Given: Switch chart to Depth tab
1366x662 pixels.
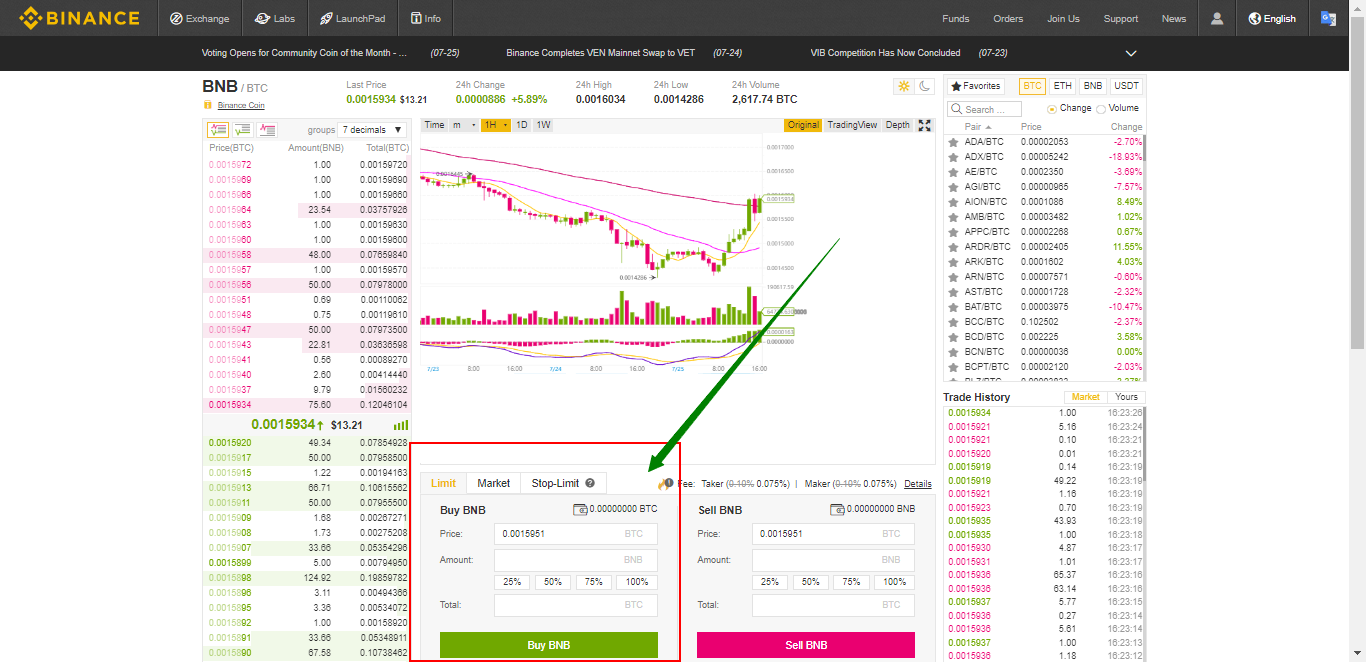Looking at the screenshot, I should [898, 125].
